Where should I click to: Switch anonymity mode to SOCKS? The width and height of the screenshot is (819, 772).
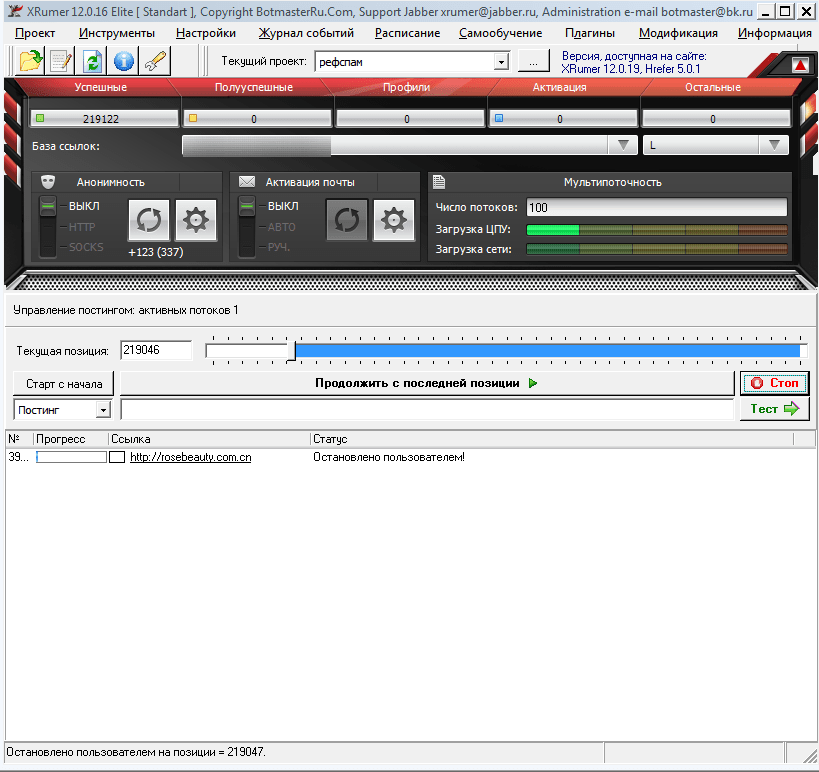(86, 247)
